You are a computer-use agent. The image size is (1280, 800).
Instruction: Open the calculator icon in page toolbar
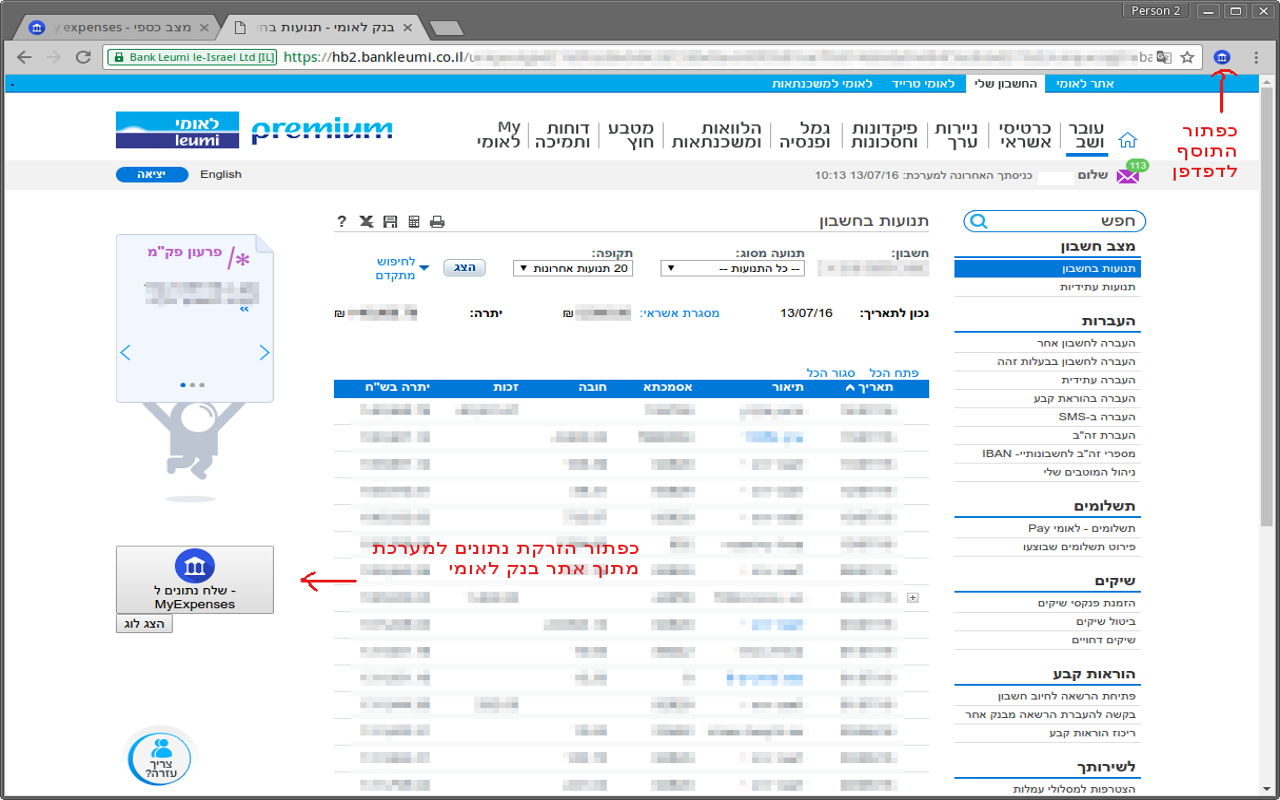click(413, 222)
